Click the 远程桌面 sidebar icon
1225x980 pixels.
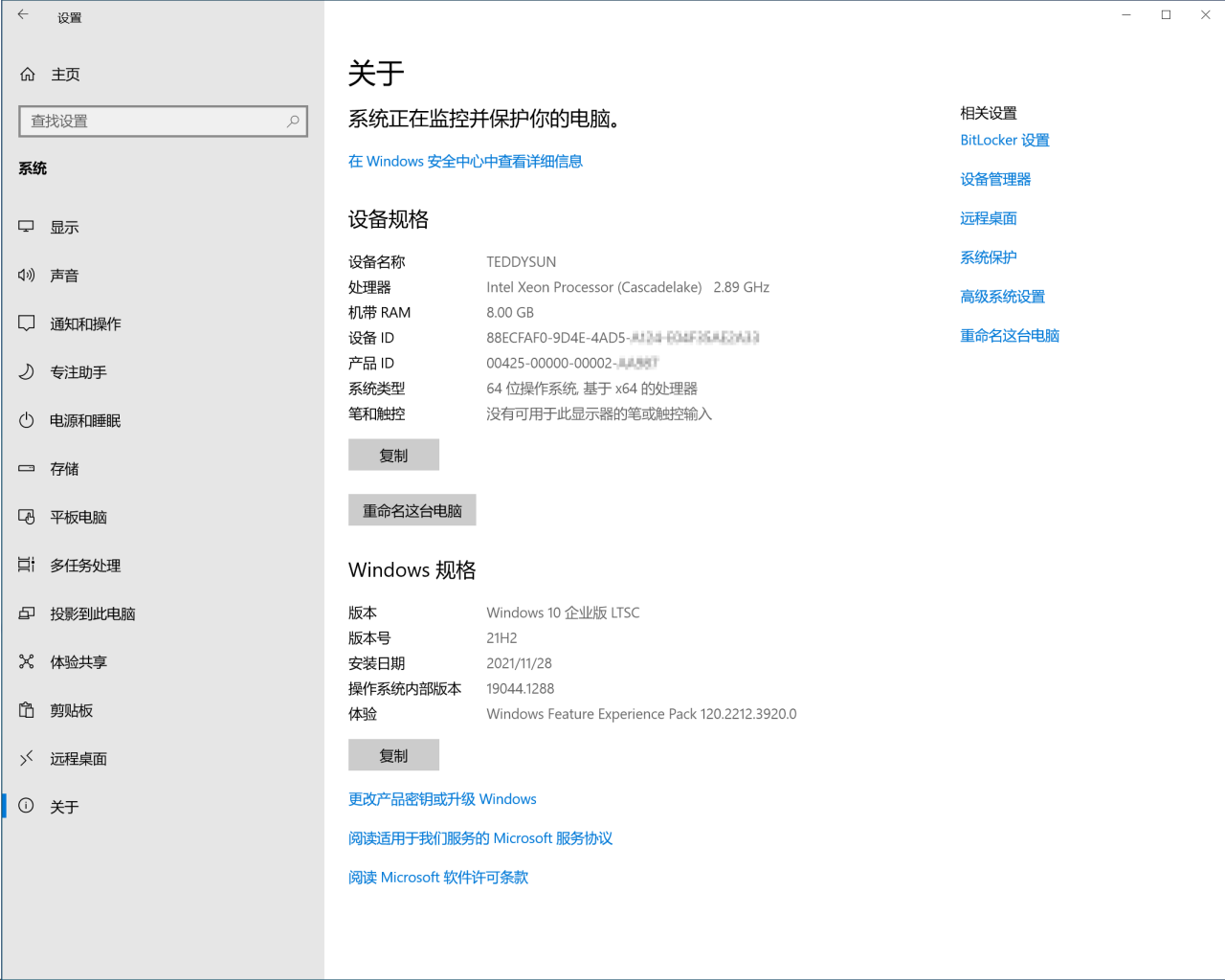pyautogui.click(x=27, y=759)
